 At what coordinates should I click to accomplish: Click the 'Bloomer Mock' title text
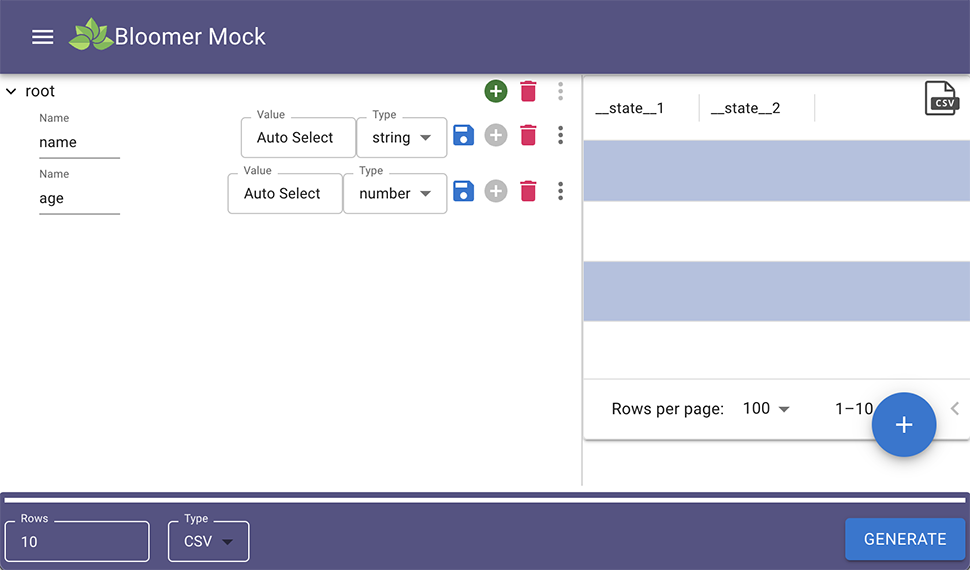(190, 37)
